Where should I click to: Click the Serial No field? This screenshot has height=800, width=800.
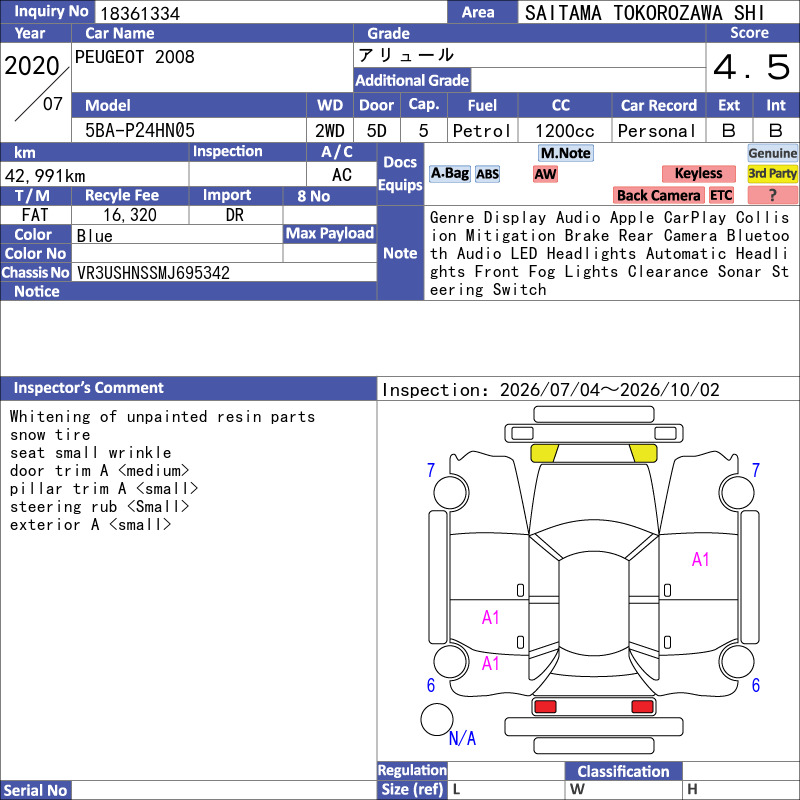click(224, 790)
